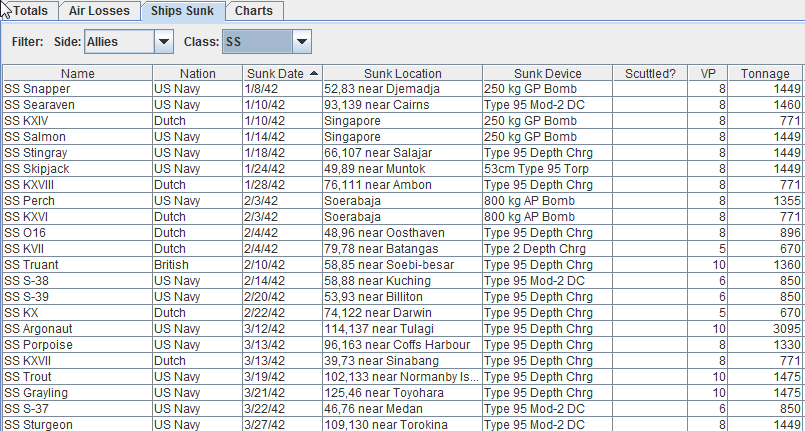This screenshot has height=431, width=805.
Task: Select the SS Sturgeon name cell
Action: point(78,424)
